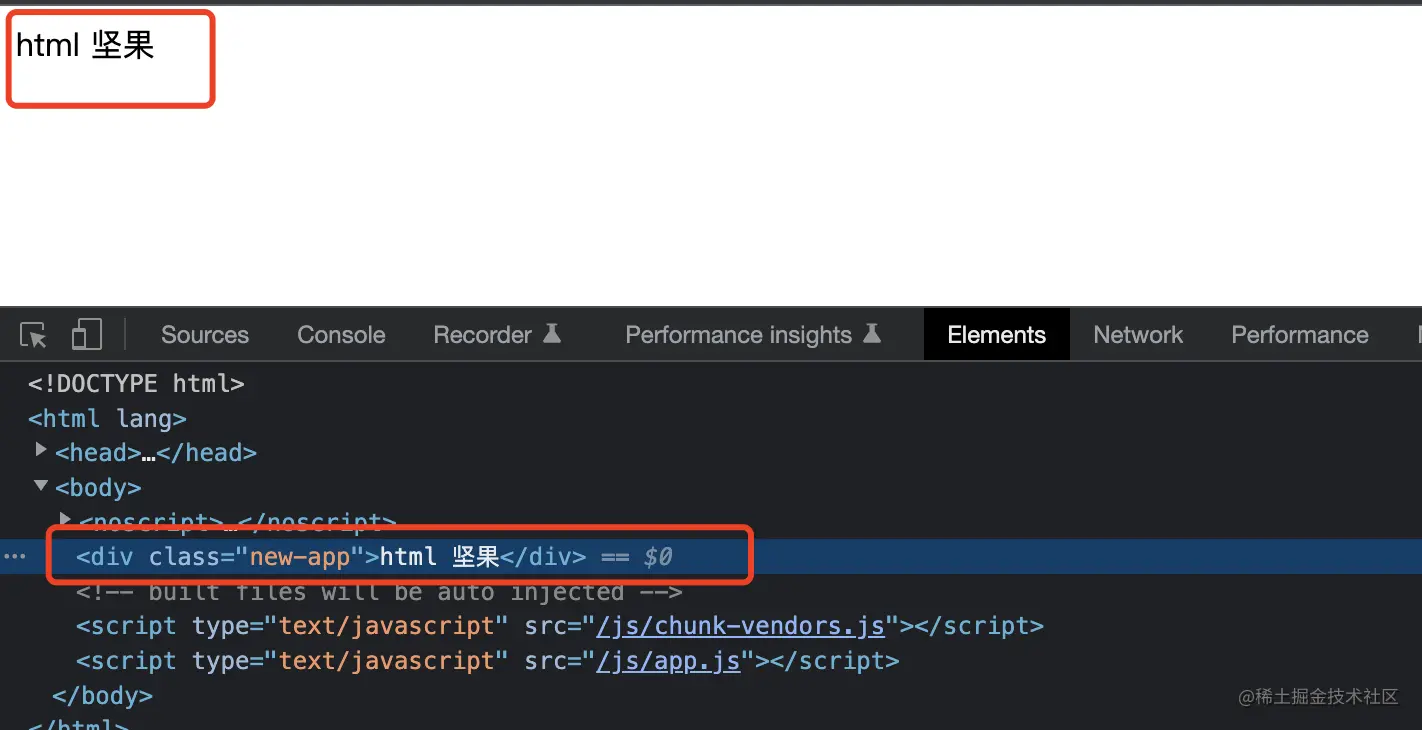Open the Network tab
1422x730 pixels.
pos(1138,335)
